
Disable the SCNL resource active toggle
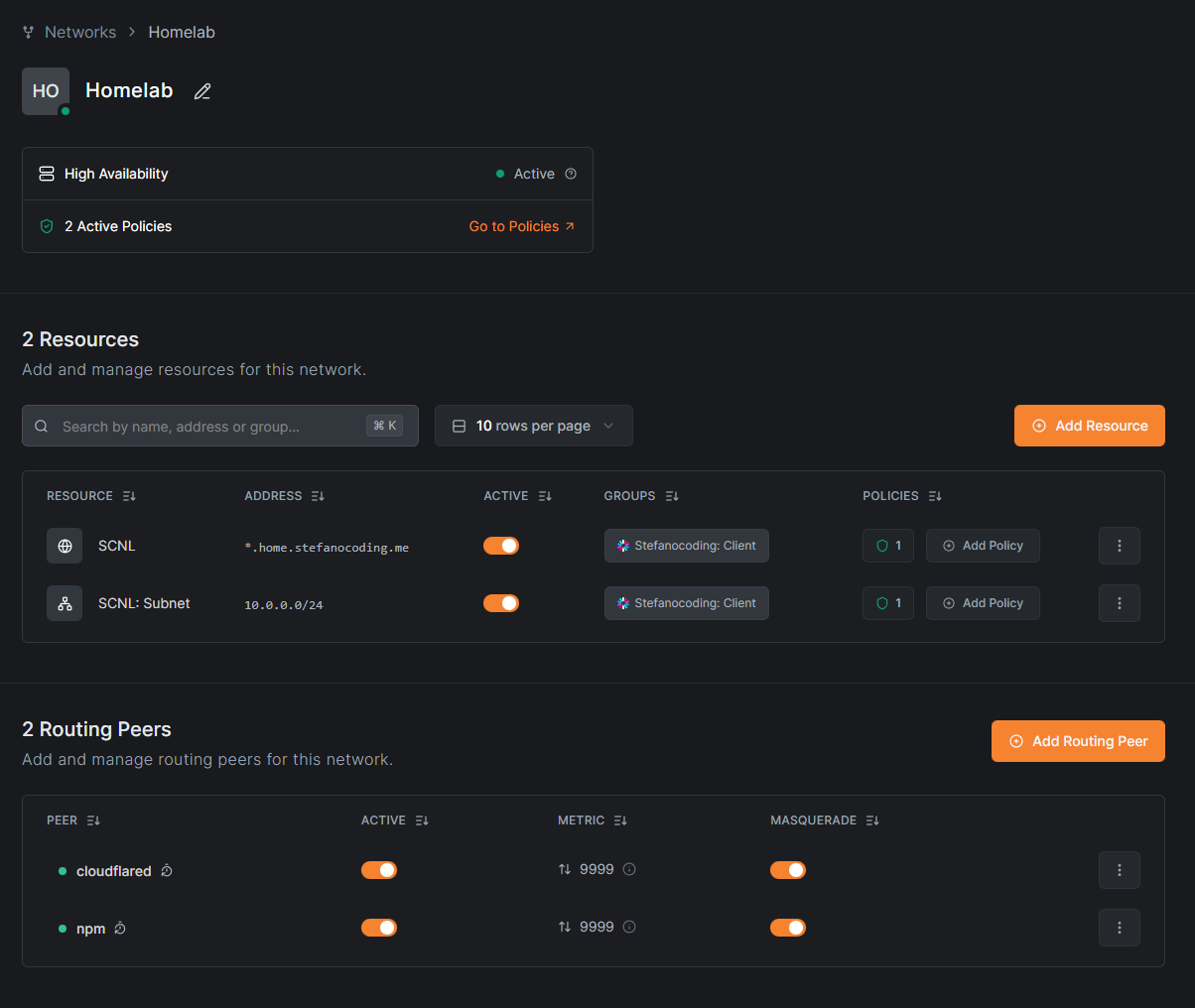[x=501, y=546]
